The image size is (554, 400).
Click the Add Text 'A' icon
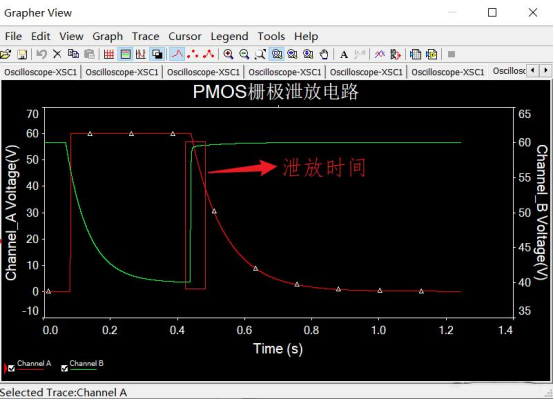tap(344, 54)
